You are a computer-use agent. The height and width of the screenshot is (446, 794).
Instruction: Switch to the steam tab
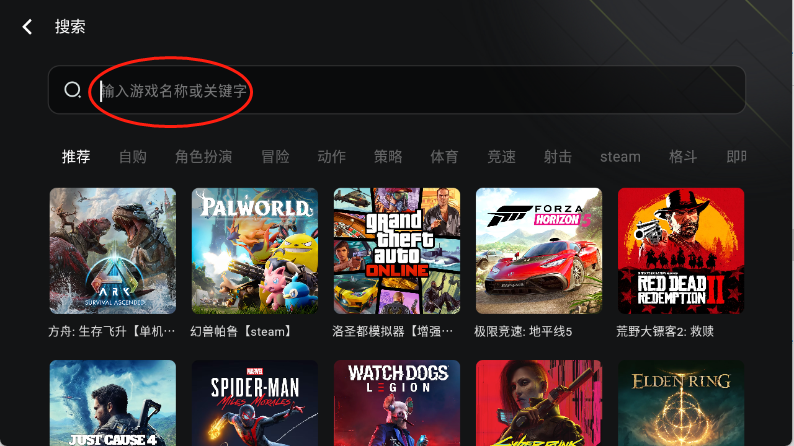620,157
